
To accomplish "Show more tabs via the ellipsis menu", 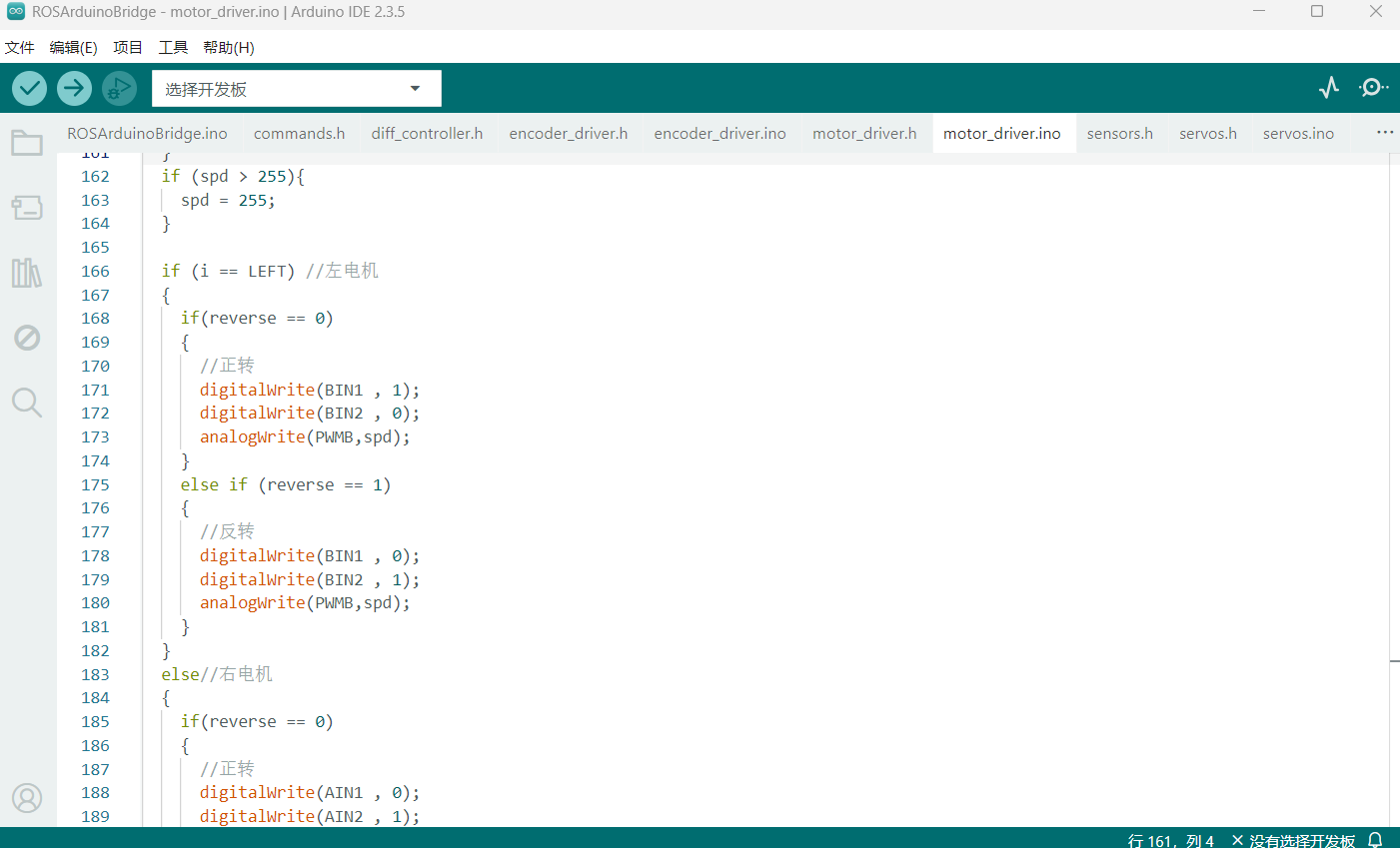I will click(1384, 133).
